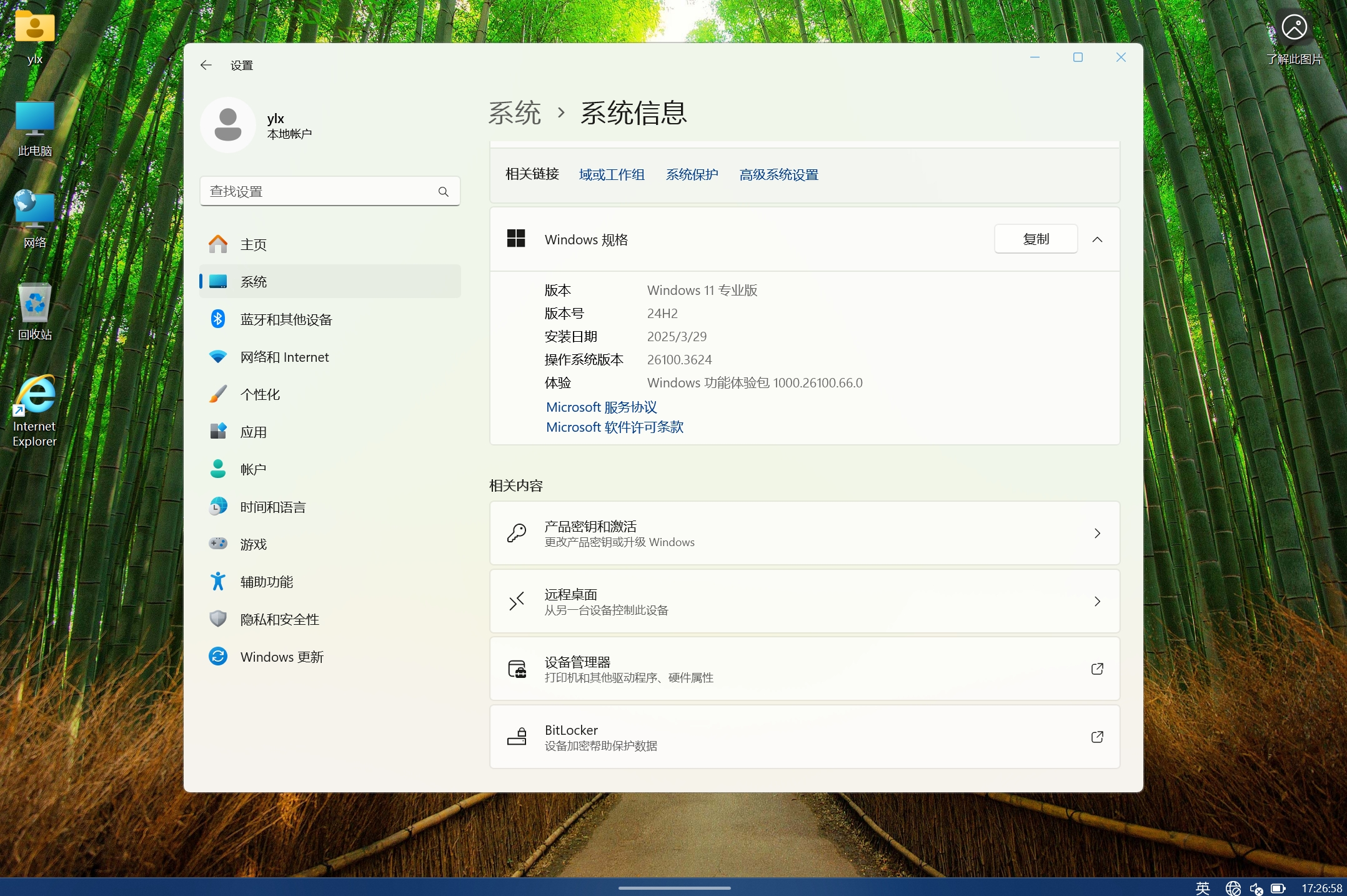Open 远程桌面 settings row
Viewport: 1347px width, 896px height.
(x=805, y=601)
